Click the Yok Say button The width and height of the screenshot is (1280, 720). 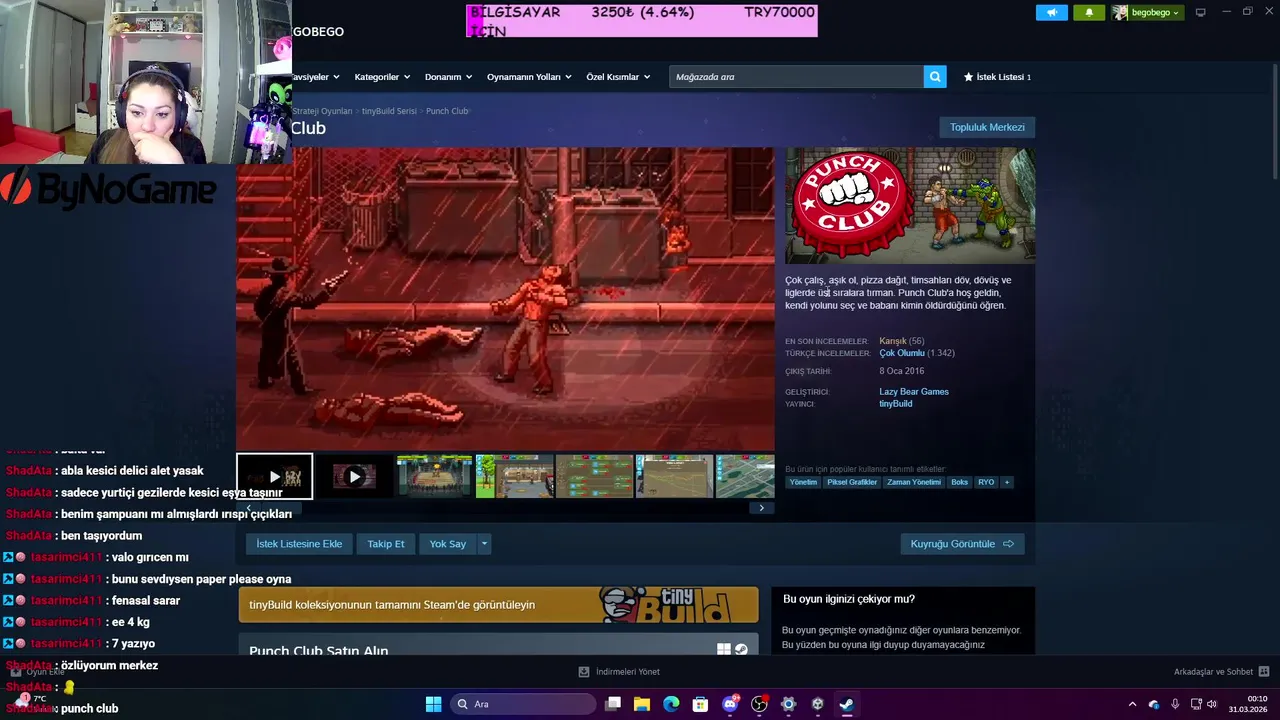[447, 544]
